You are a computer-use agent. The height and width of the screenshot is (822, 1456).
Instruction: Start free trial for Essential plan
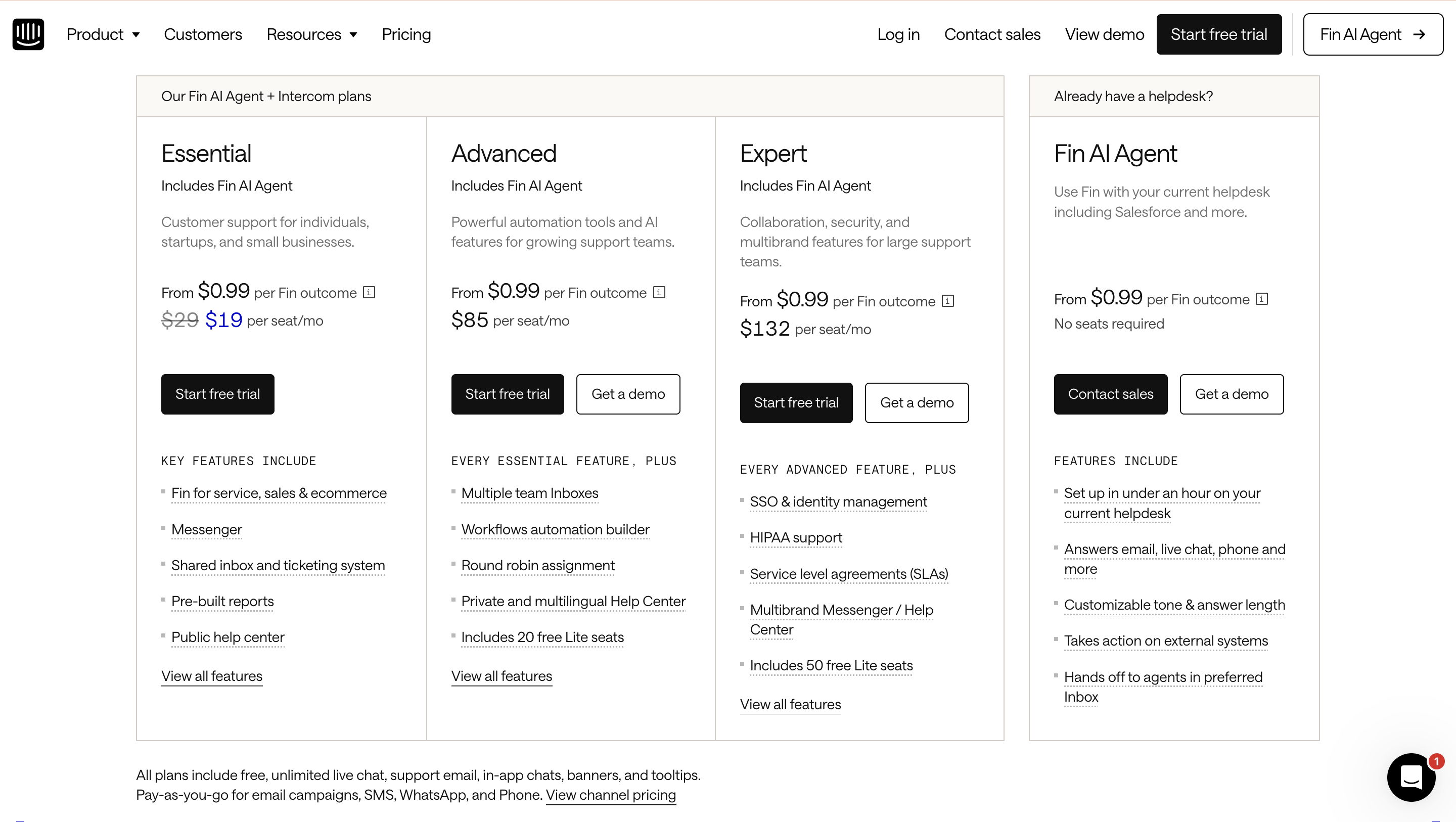(x=217, y=394)
